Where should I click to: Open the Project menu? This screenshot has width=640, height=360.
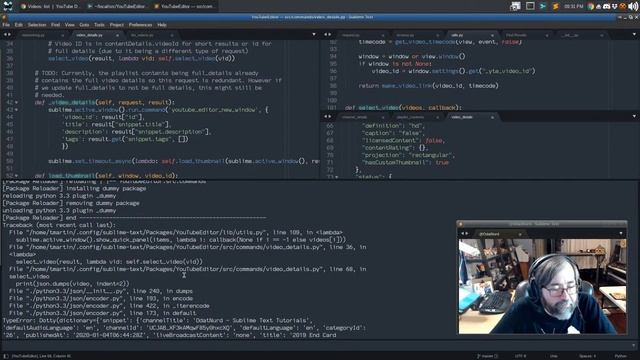[116, 25]
